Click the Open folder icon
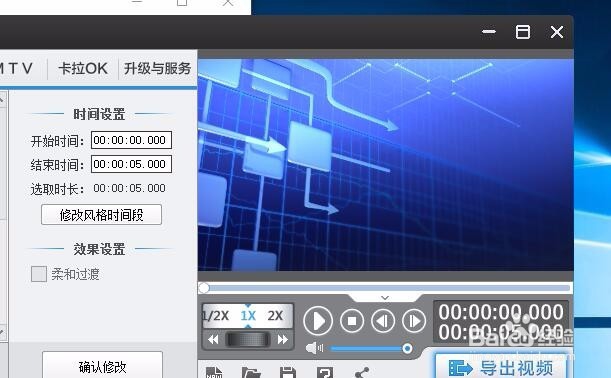The height and width of the screenshot is (378, 611). pos(251,372)
